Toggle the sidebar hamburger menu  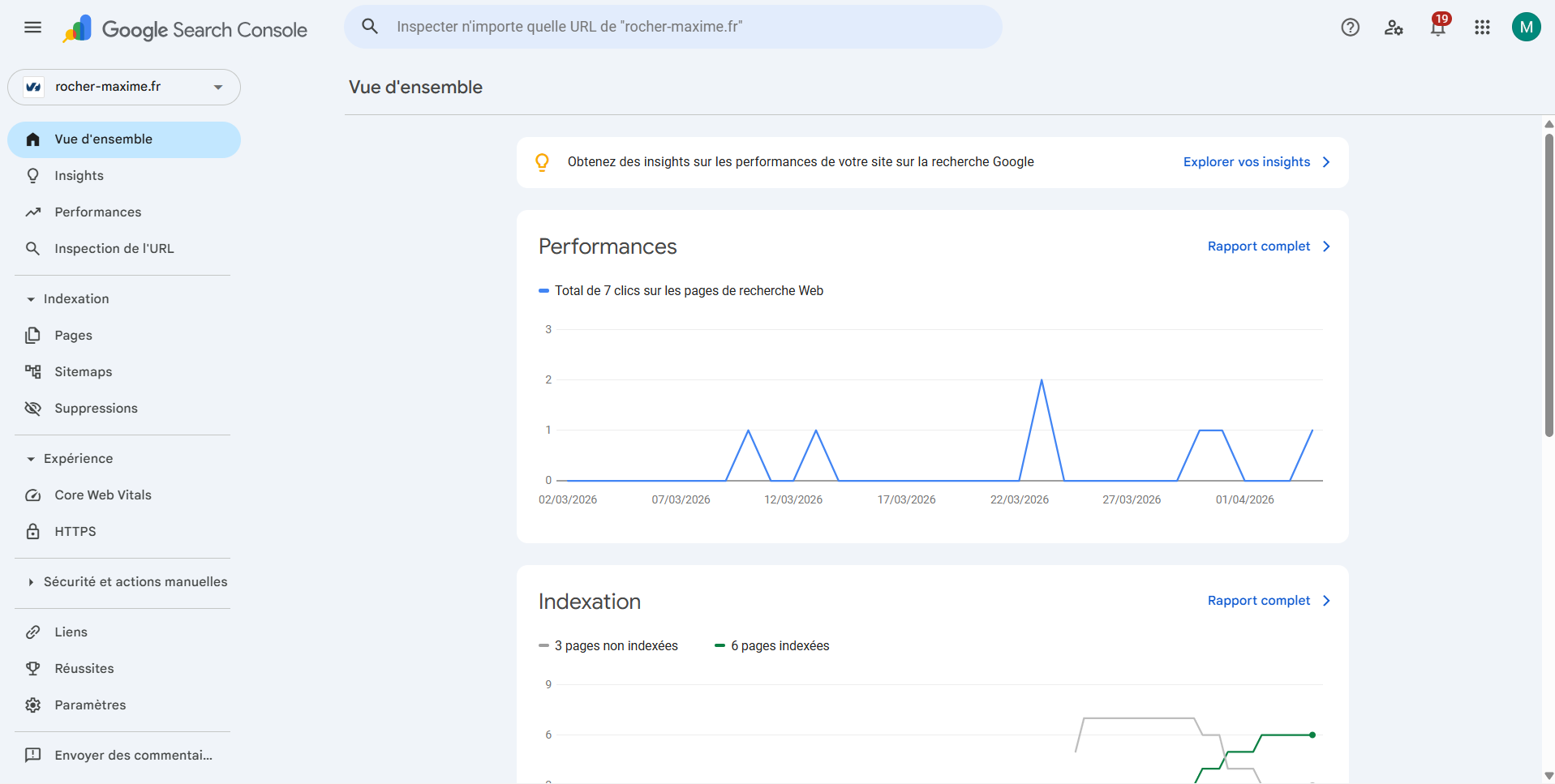(x=32, y=27)
